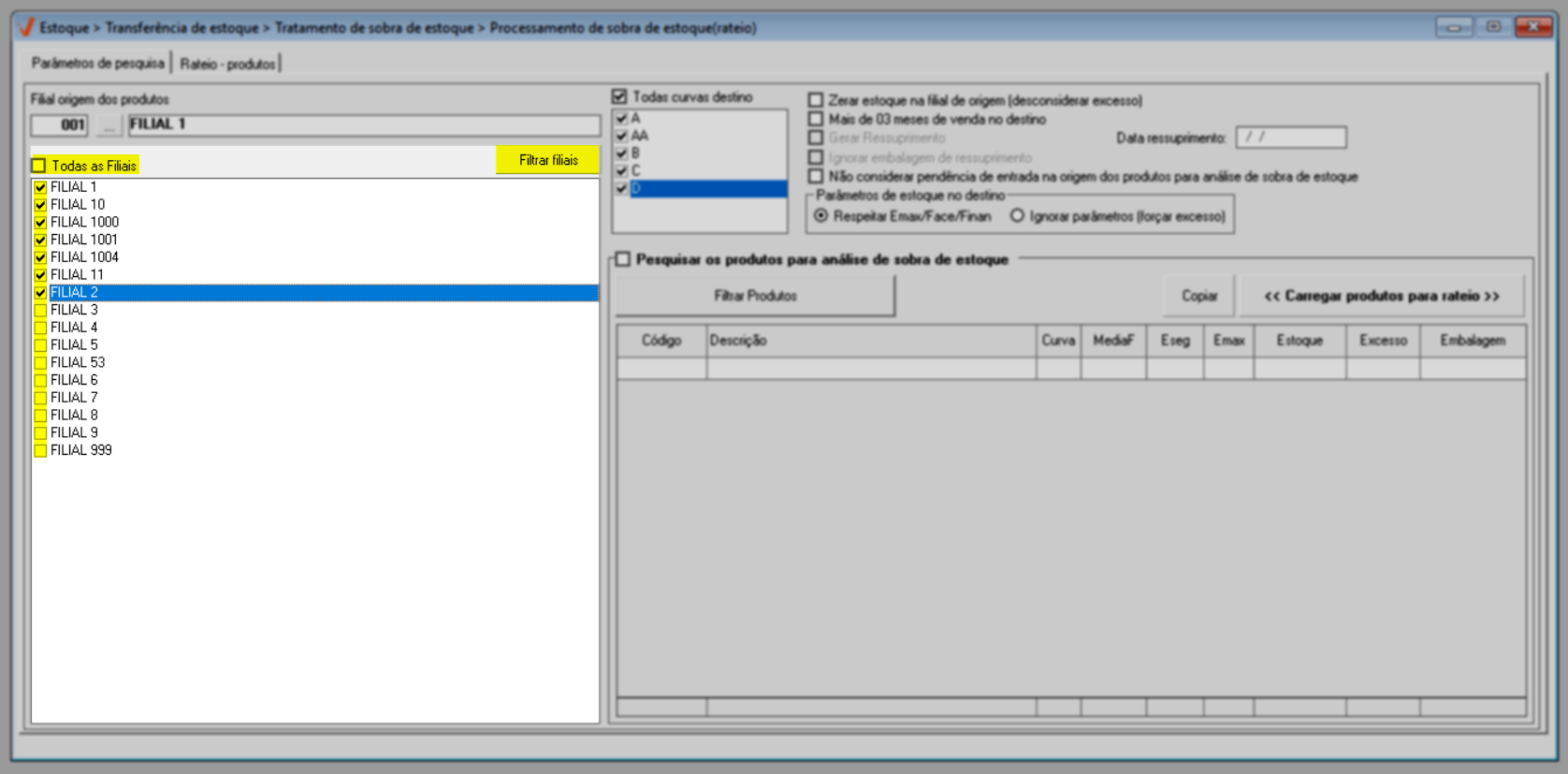Toggle the Todas as Filiais checkbox

39,166
